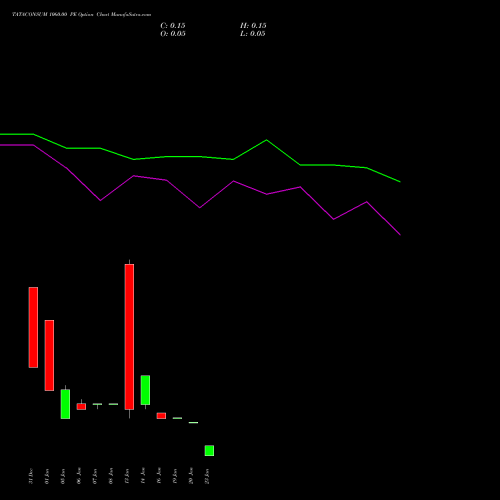Image resolution: width=500 pixels, height=500 pixels.
Task: Click the '19 Jan' date label
Action: pos(175,476)
